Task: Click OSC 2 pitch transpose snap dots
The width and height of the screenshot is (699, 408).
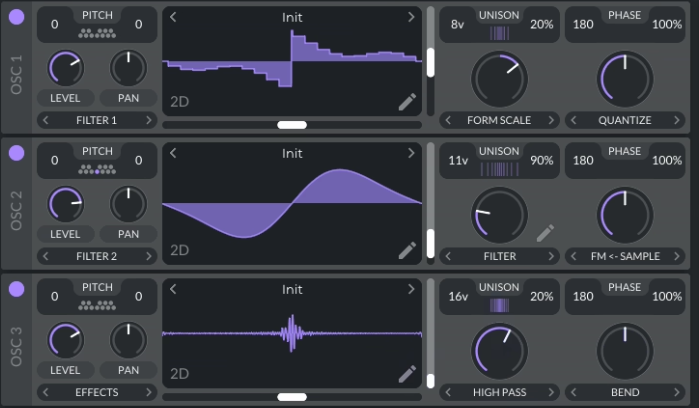Action: (97, 169)
